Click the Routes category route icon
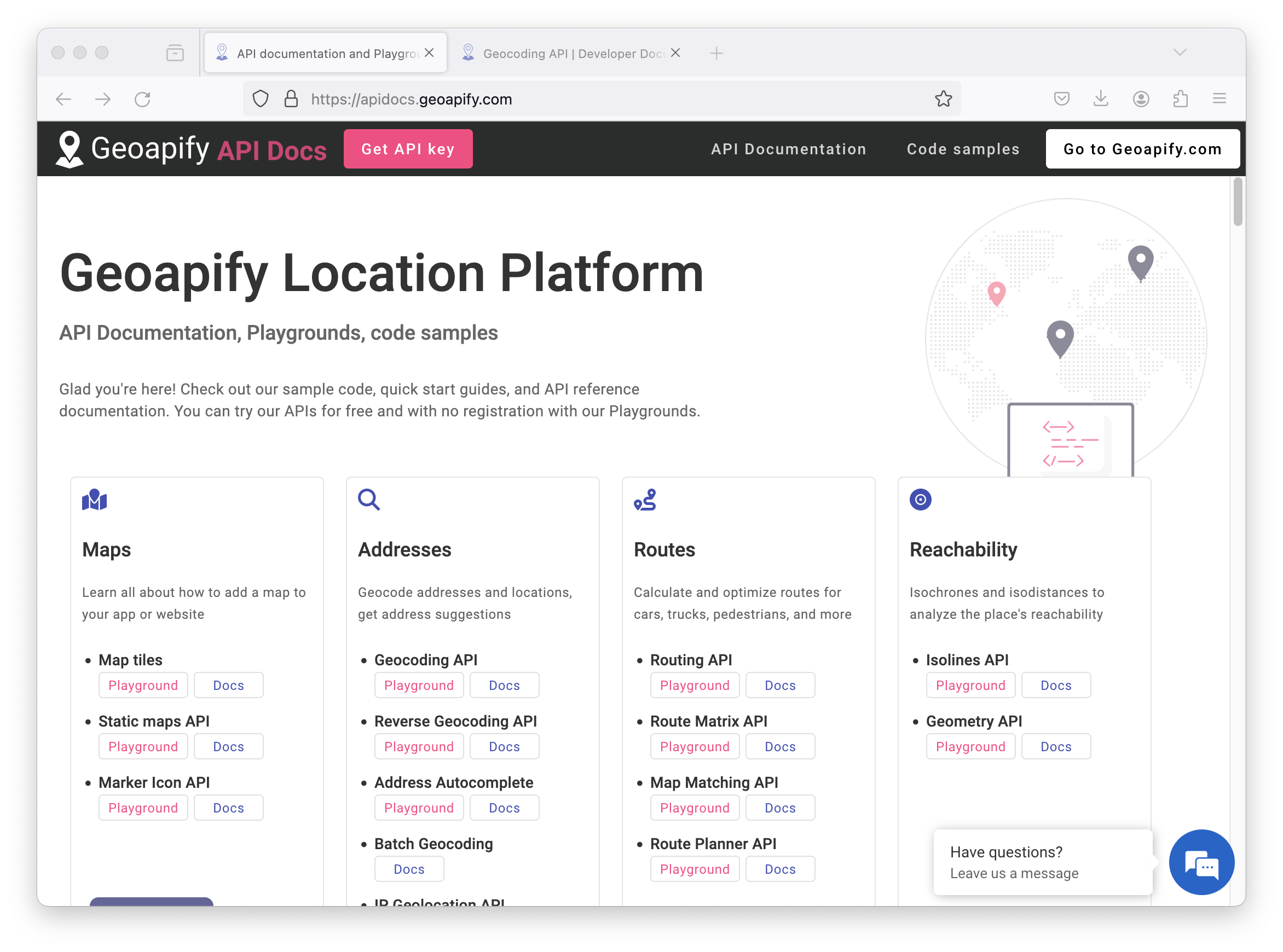The height and width of the screenshot is (952, 1283). tap(645, 500)
